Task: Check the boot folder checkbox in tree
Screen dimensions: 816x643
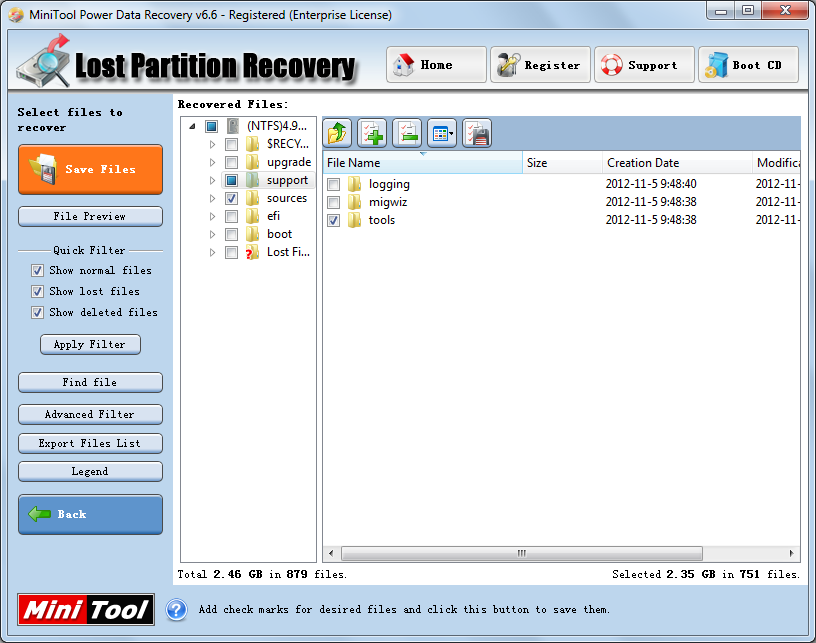Action: pyautogui.click(x=232, y=235)
